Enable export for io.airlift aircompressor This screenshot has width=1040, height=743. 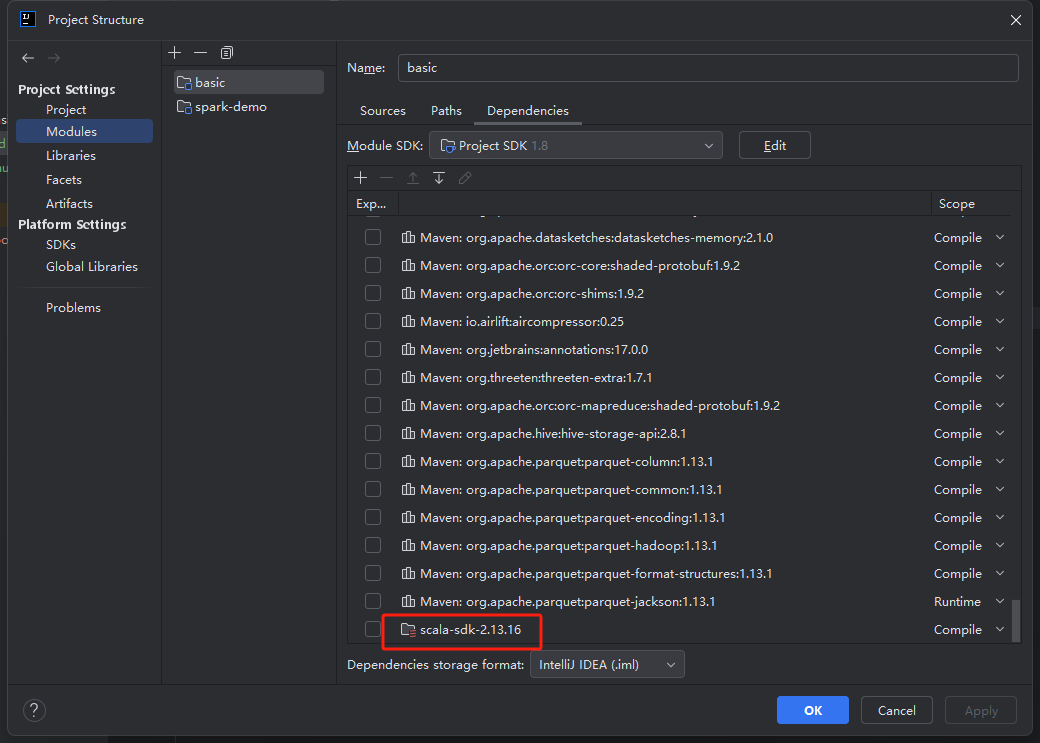(373, 321)
